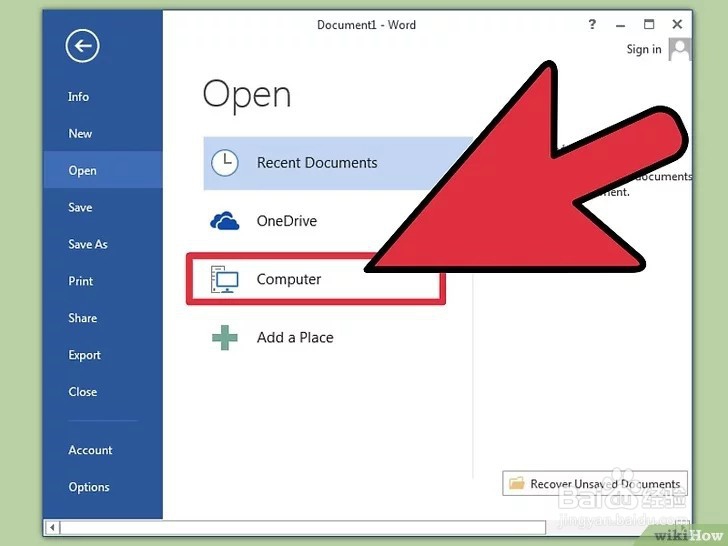Click the user avatar icon beside Sign in
Viewport: 728px width, 546px height.
680,49
